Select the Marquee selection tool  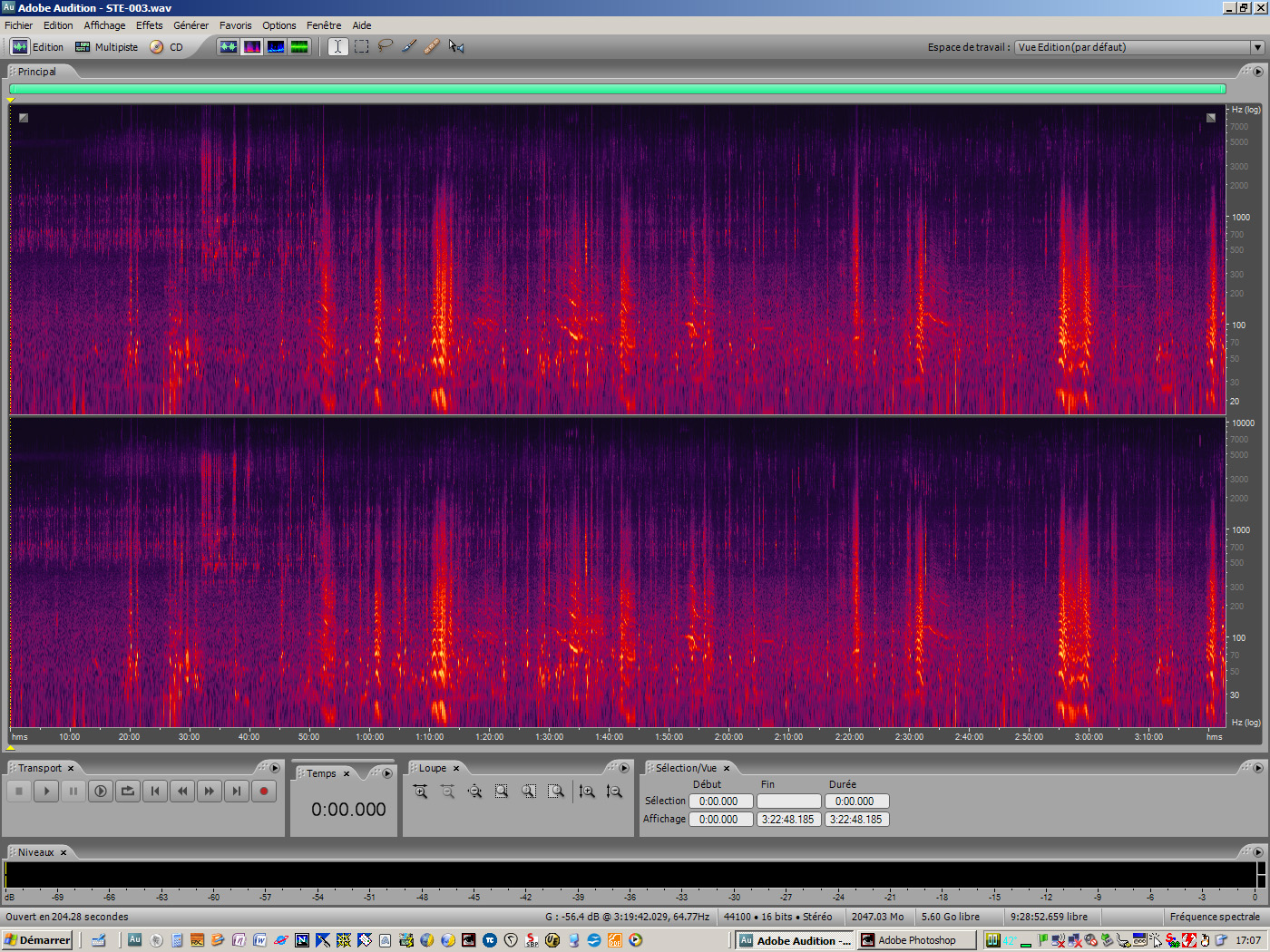coord(361,46)
